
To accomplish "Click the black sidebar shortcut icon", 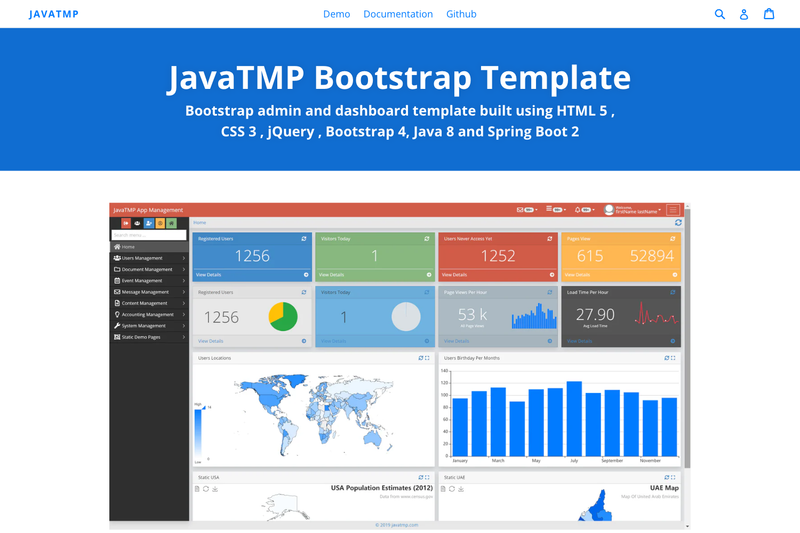I will (137, 223).
